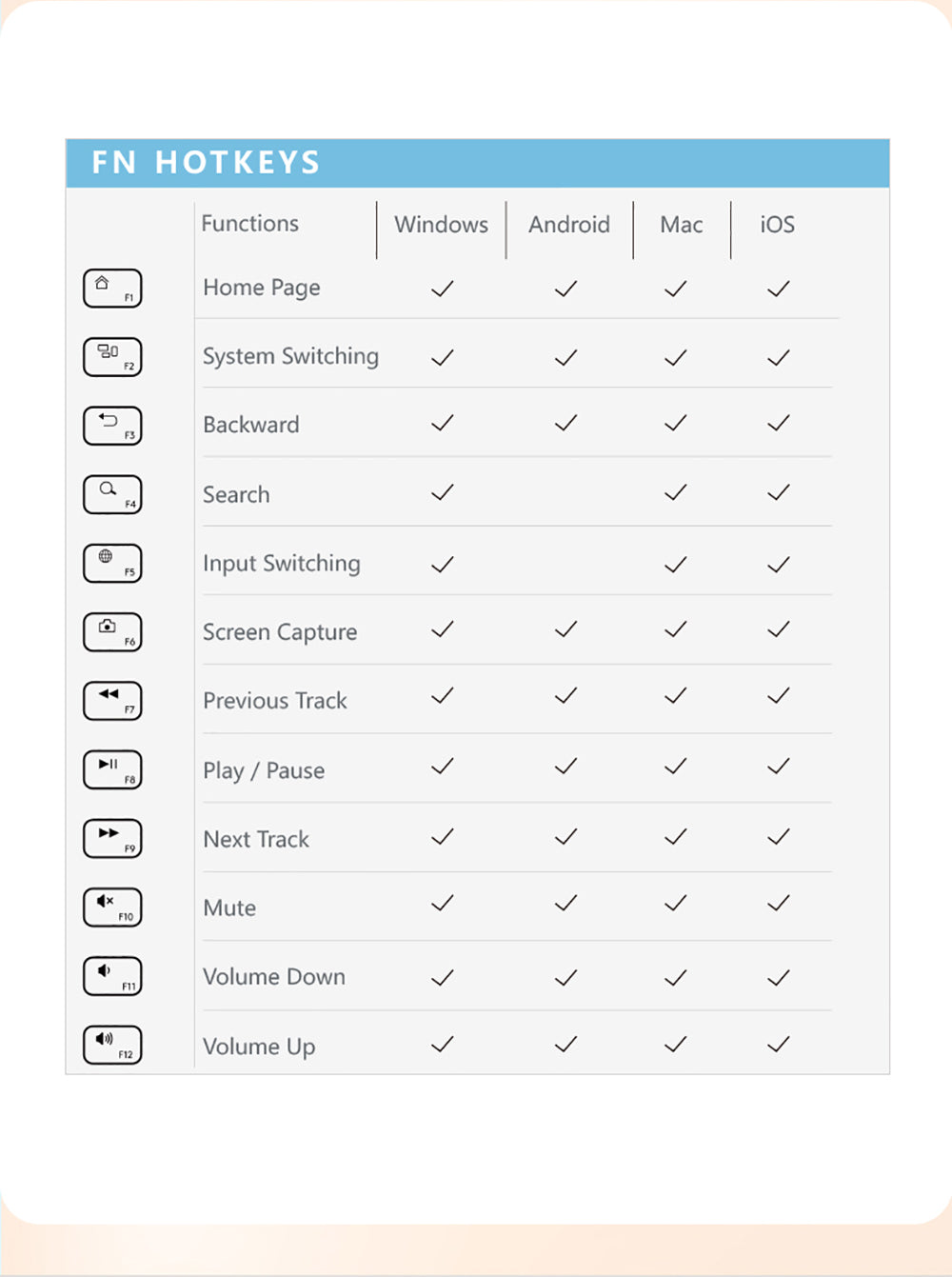Click the F9 Next Track key icon
The image size is (952, 1277).
112,838
